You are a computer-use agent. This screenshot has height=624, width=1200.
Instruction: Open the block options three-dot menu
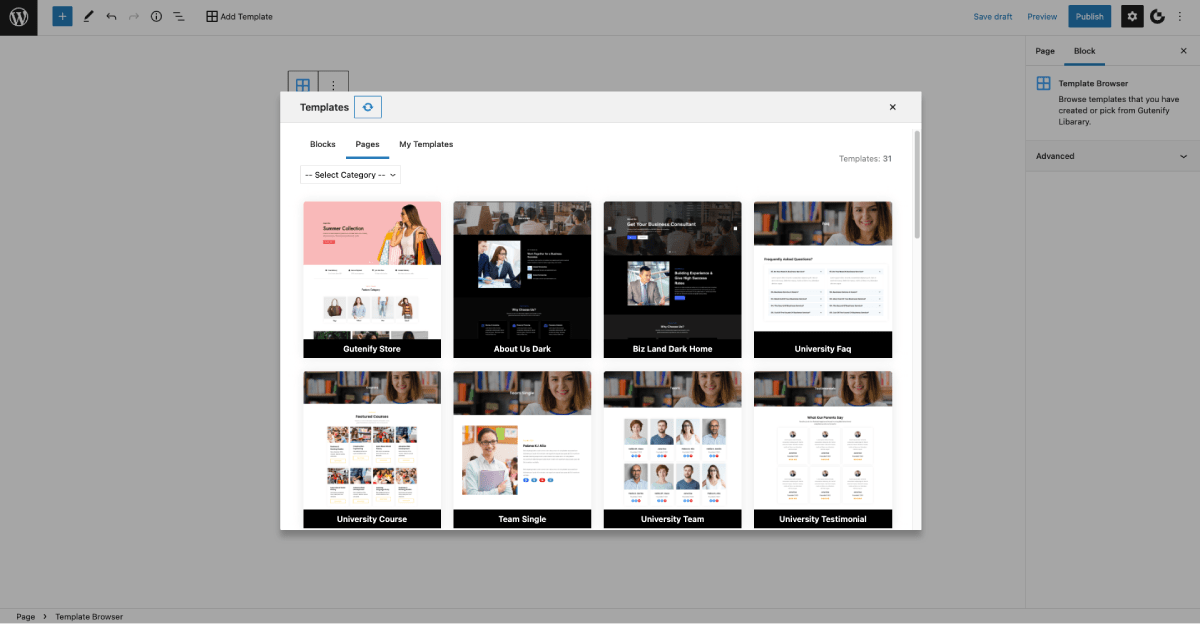pos(333,86)
